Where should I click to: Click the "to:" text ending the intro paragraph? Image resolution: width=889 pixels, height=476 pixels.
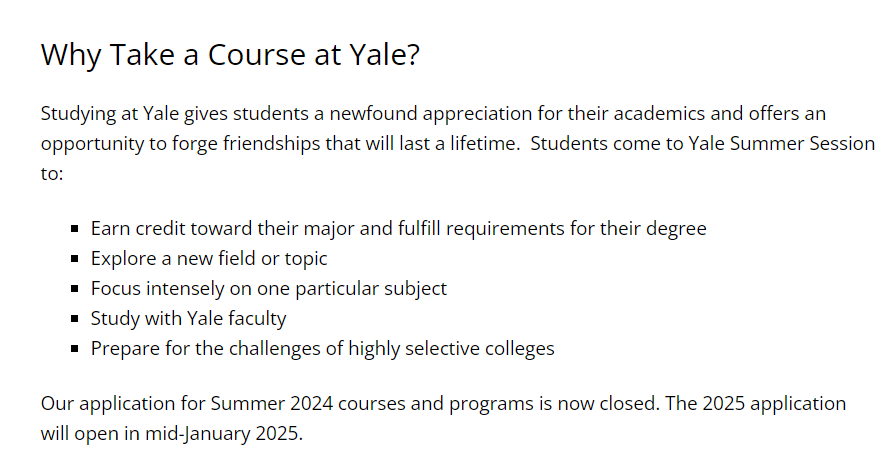click(x=52, y=173)
